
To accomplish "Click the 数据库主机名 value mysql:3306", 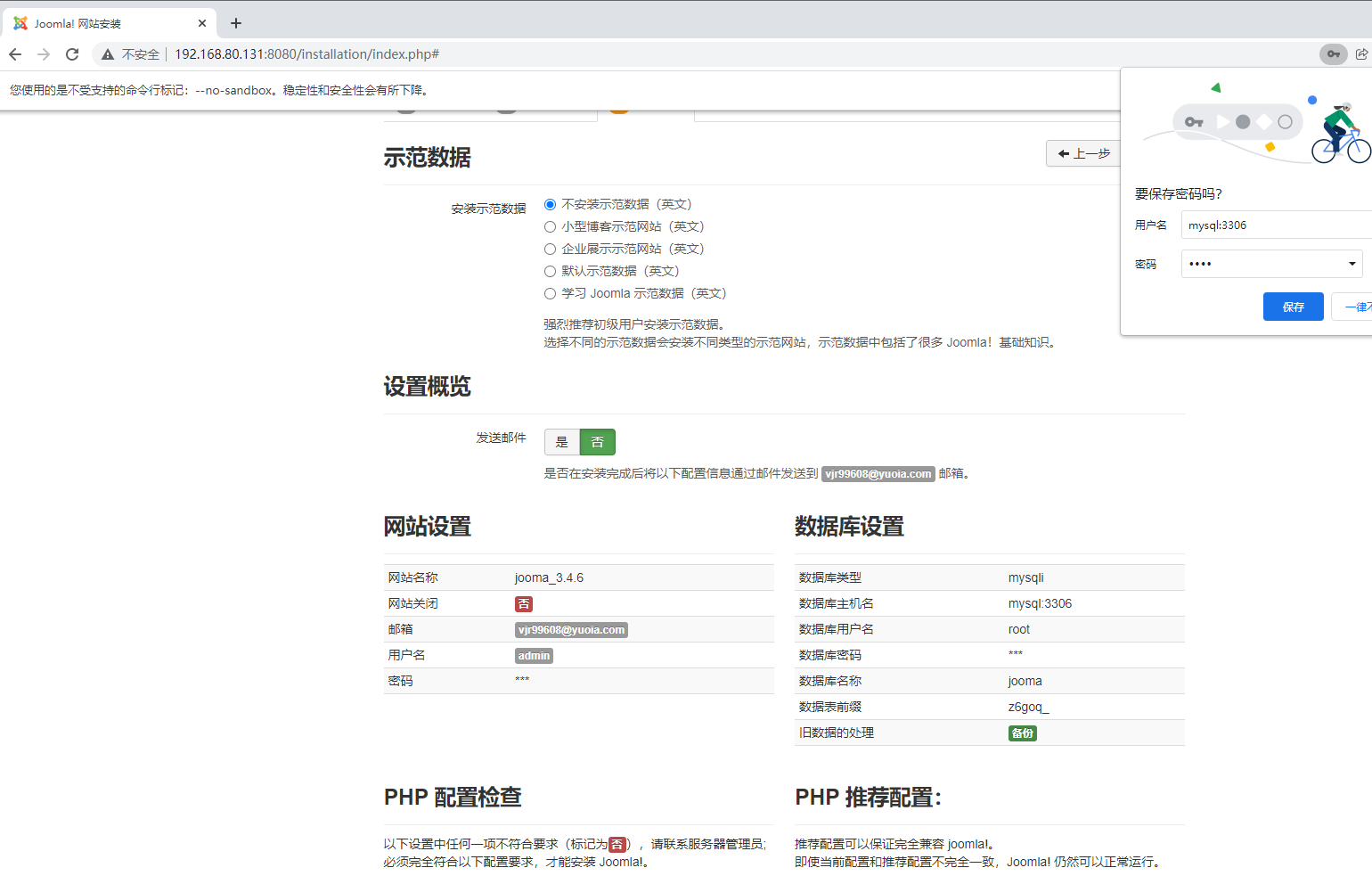I will [x=1040, y=603].
